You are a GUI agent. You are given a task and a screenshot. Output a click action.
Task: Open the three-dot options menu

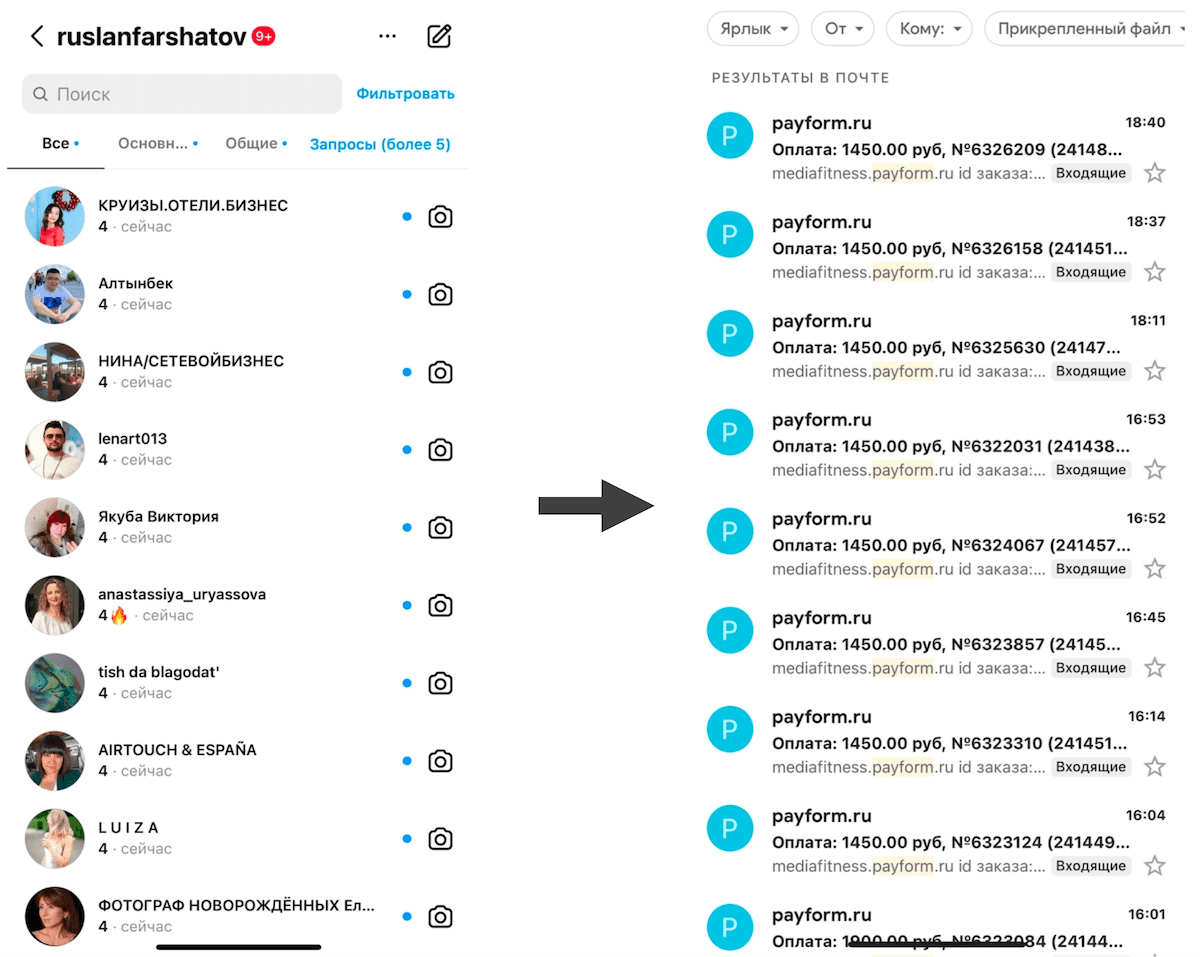tap(388, 37)
